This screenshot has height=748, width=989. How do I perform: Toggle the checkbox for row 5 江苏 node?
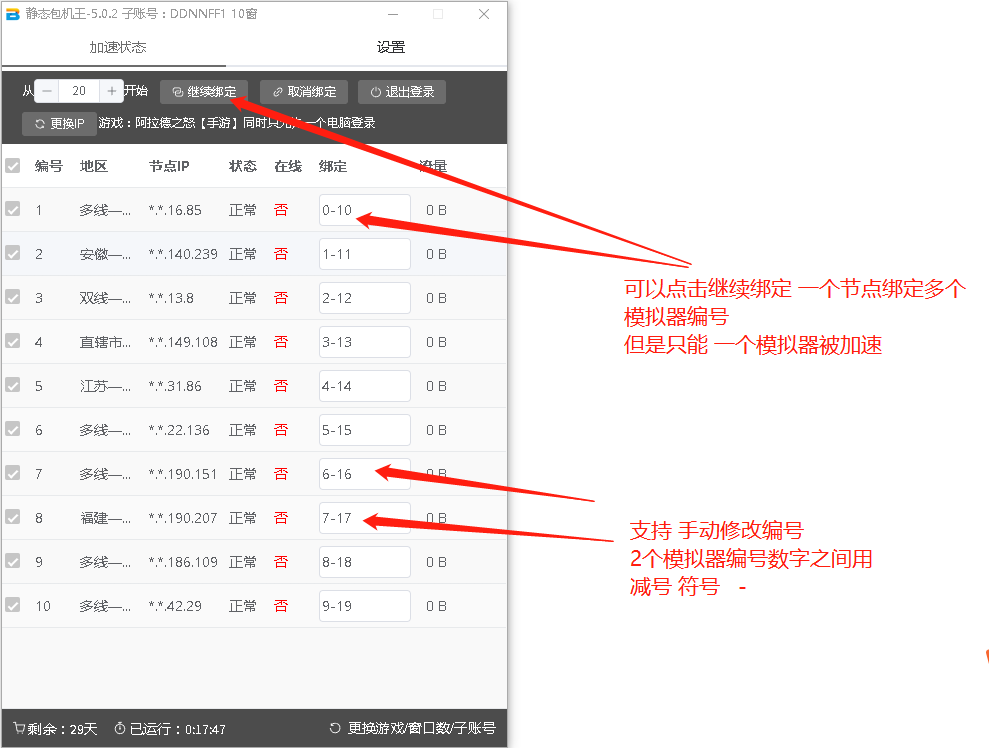pos(13,386)
